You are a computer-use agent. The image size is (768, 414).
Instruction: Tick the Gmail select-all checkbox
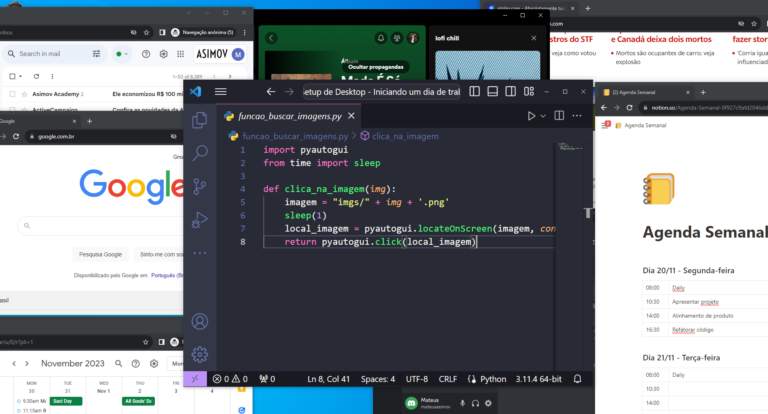point(12,76)
